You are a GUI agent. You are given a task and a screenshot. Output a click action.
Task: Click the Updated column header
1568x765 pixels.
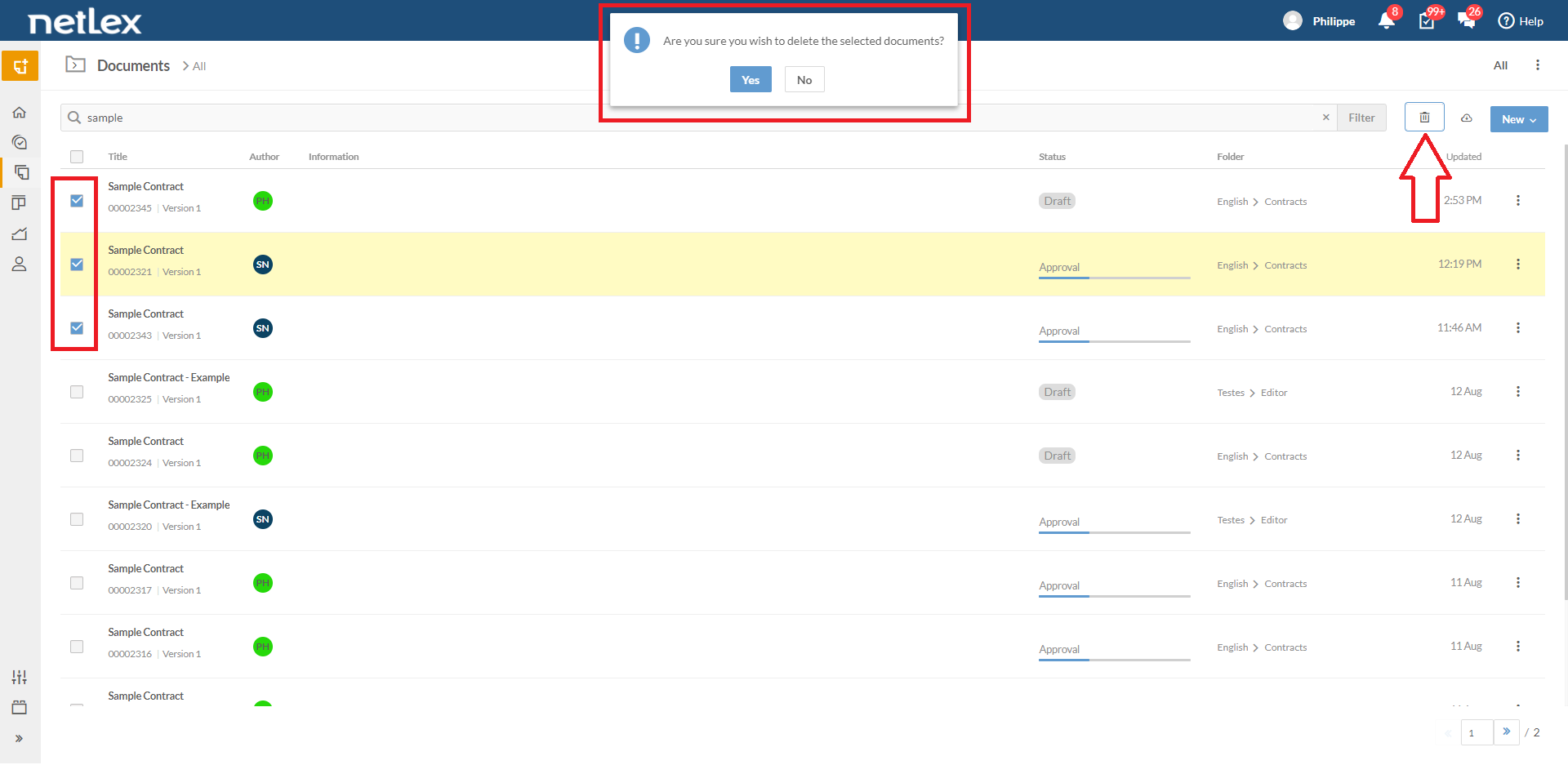pos(1463,157)
